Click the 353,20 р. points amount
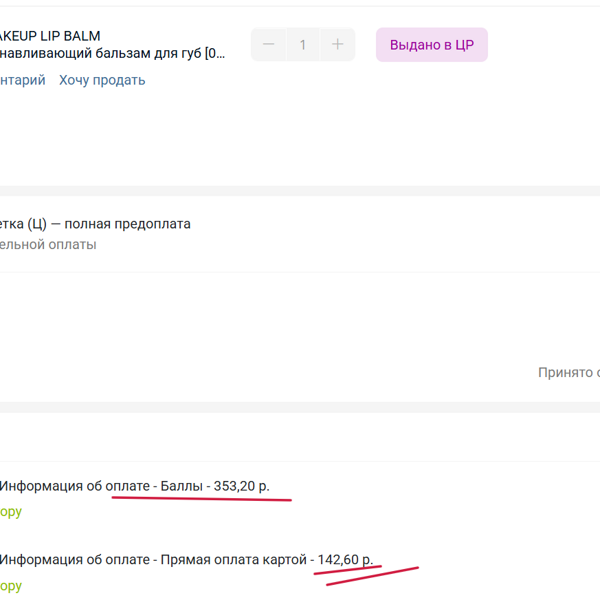 241,486
